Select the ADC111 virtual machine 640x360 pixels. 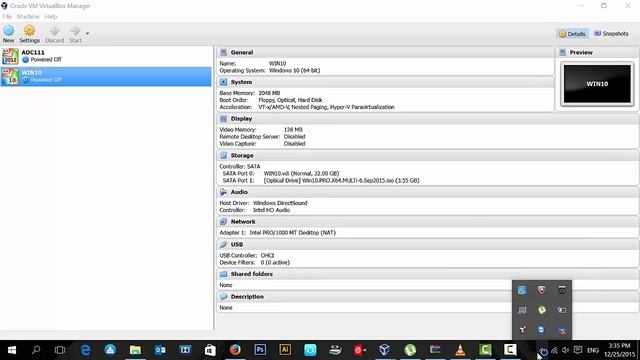pyautogui.click(x=106, y=56)
